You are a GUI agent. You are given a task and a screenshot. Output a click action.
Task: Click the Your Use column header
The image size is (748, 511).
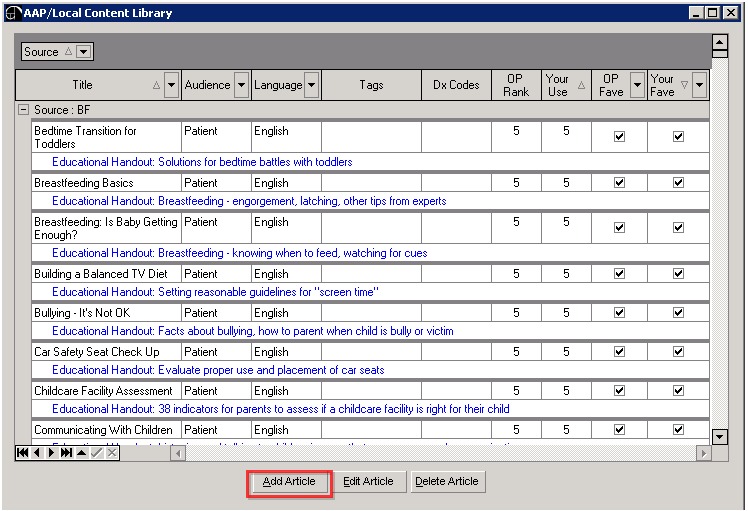click(566, 85)
